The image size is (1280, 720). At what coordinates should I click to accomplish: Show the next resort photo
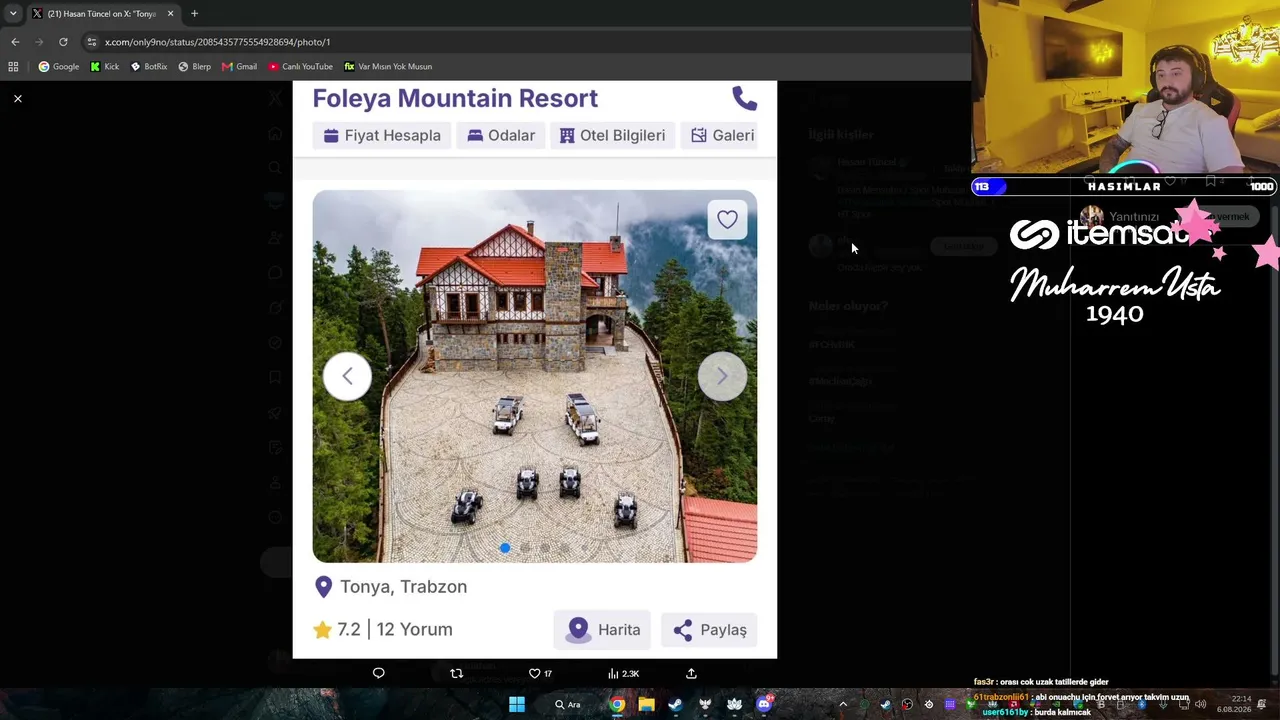(x=722, y=376)
